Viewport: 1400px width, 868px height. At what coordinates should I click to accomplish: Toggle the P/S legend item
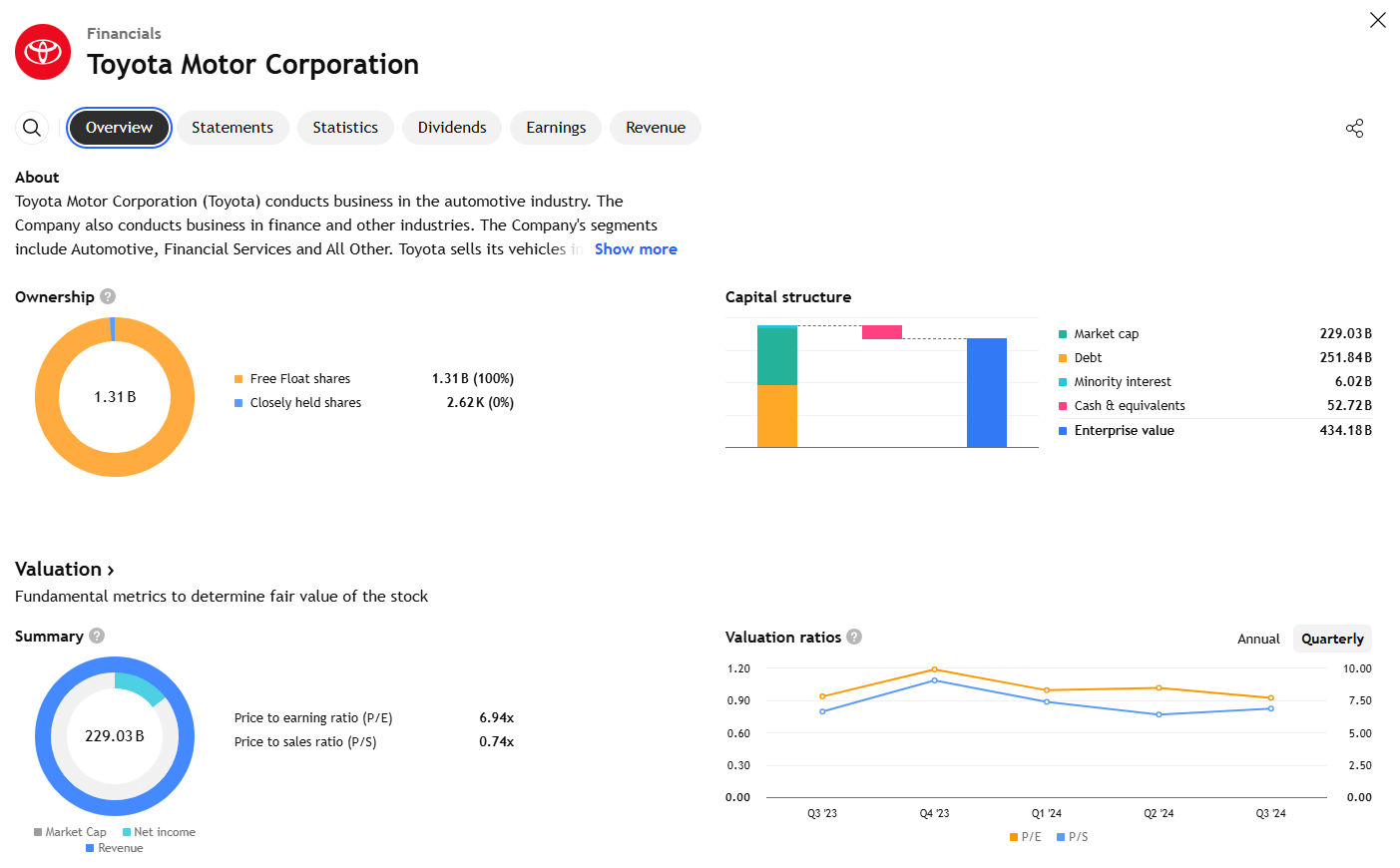[1072, 837]
